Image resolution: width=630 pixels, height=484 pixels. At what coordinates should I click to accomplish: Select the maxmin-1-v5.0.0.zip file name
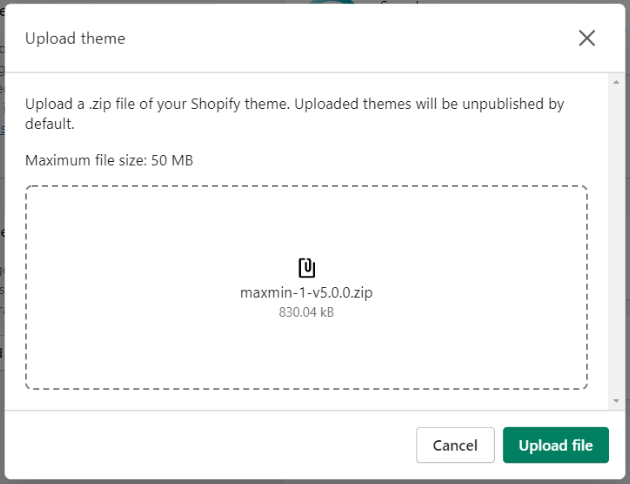(x=306, y=293)
